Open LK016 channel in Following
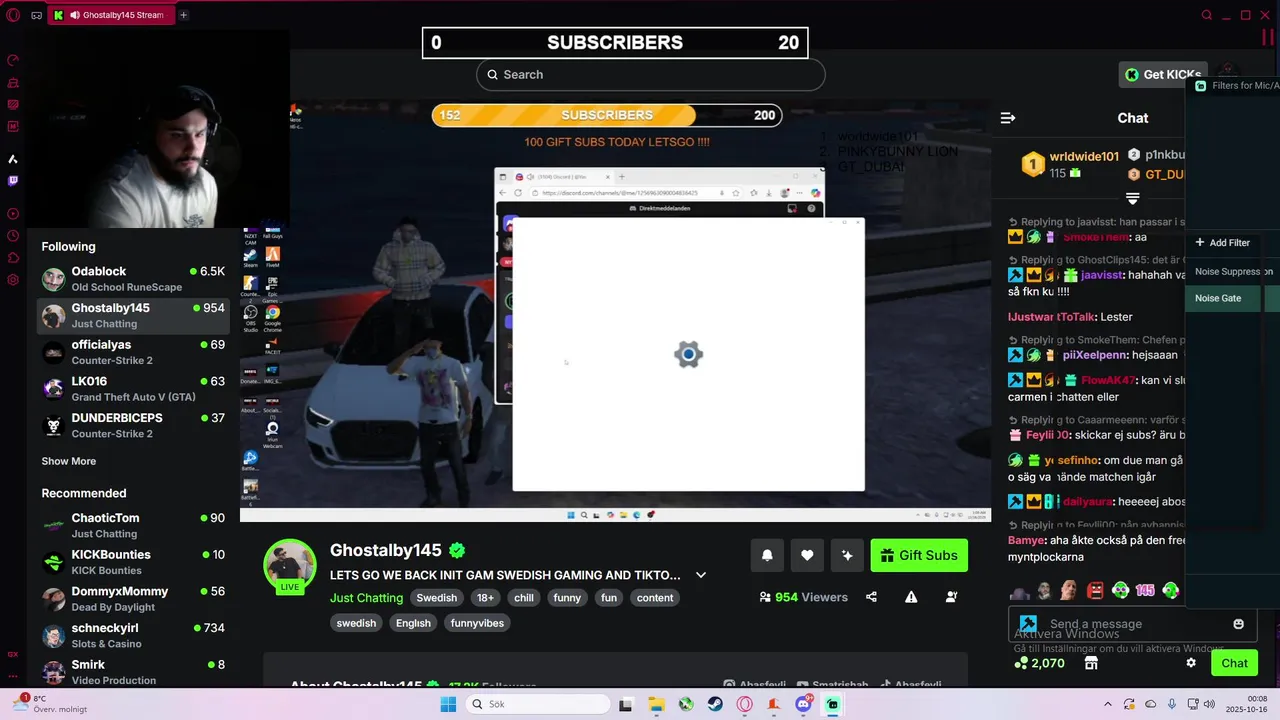Viewport: 1280px width, 720px height. tap(134, 389)
